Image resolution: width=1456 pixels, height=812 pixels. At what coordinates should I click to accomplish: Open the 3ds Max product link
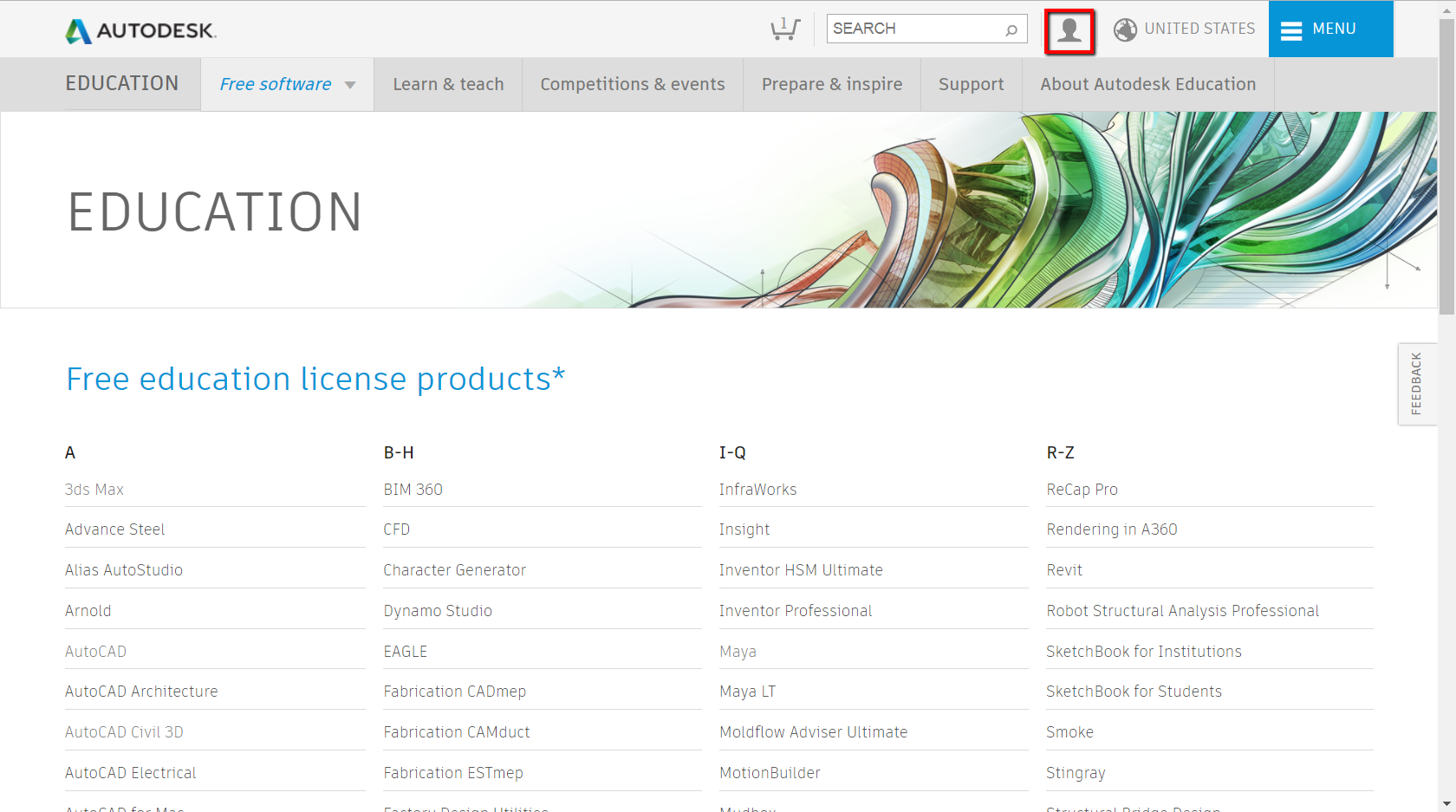click(94, 490)
